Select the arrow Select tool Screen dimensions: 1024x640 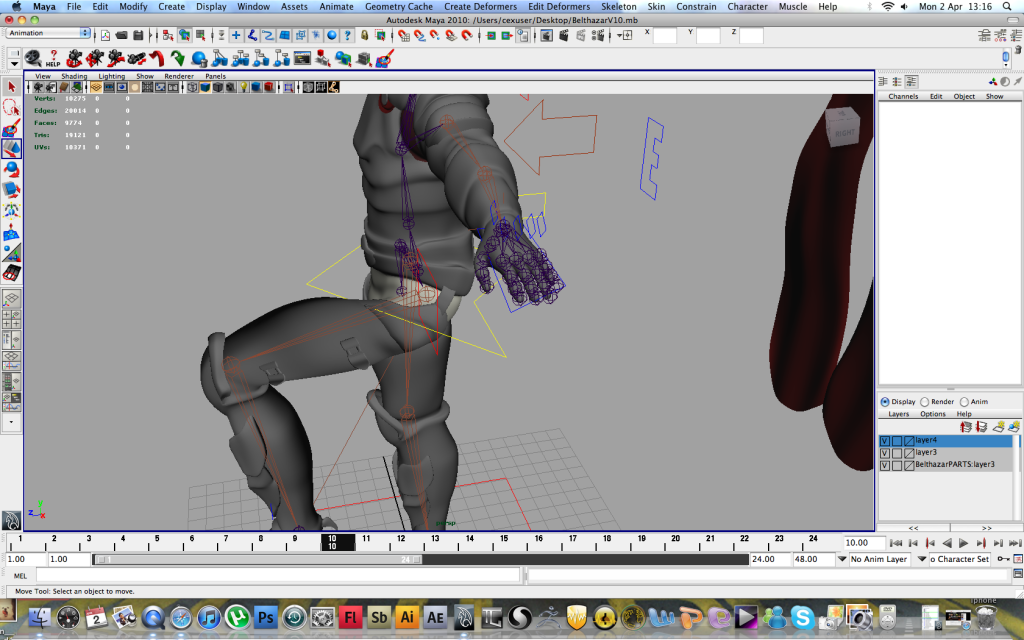point(11,88)
